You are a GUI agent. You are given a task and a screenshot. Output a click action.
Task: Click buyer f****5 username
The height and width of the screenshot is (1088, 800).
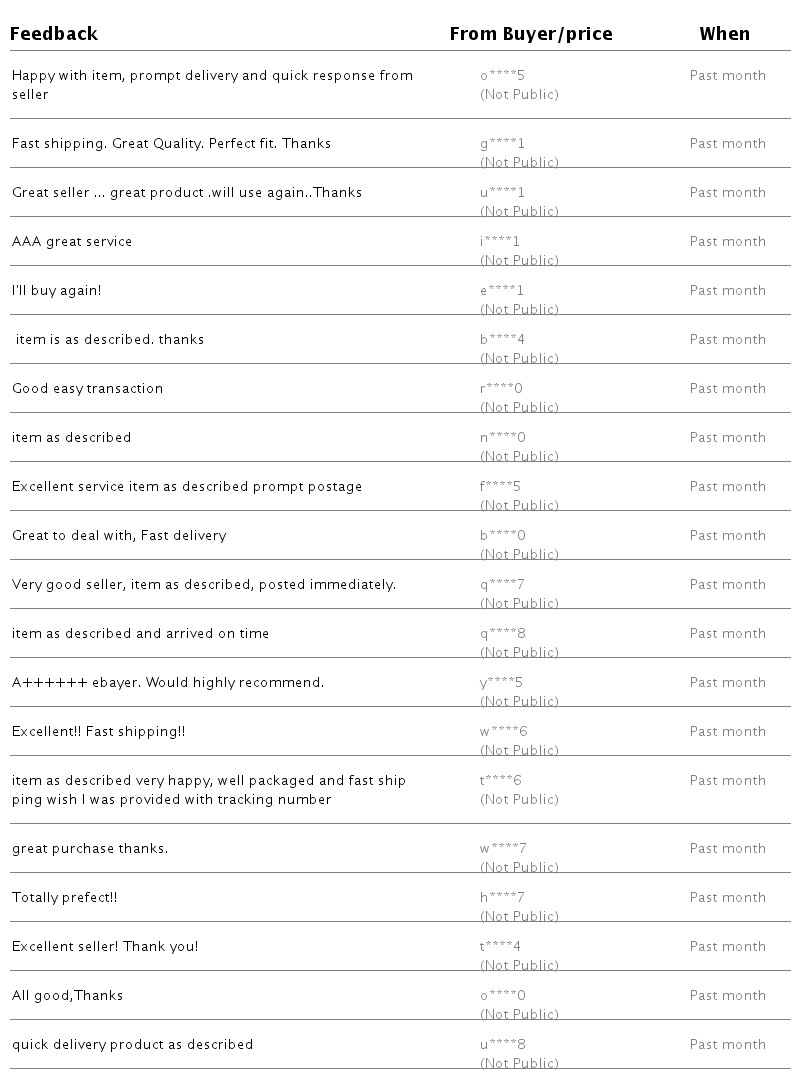click(500, 486)
